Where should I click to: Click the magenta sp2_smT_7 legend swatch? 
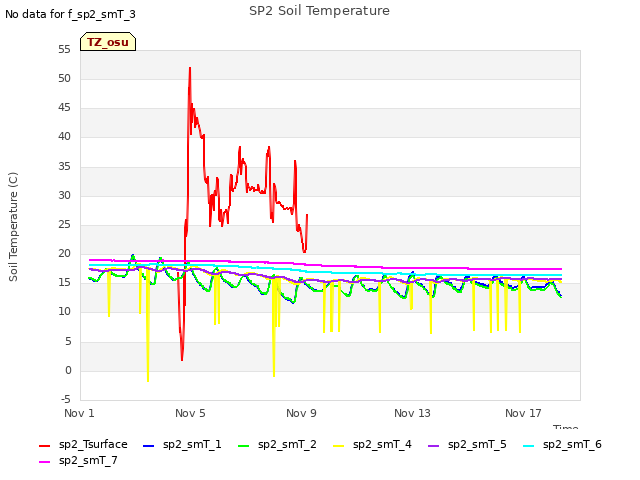click(44, 462)
